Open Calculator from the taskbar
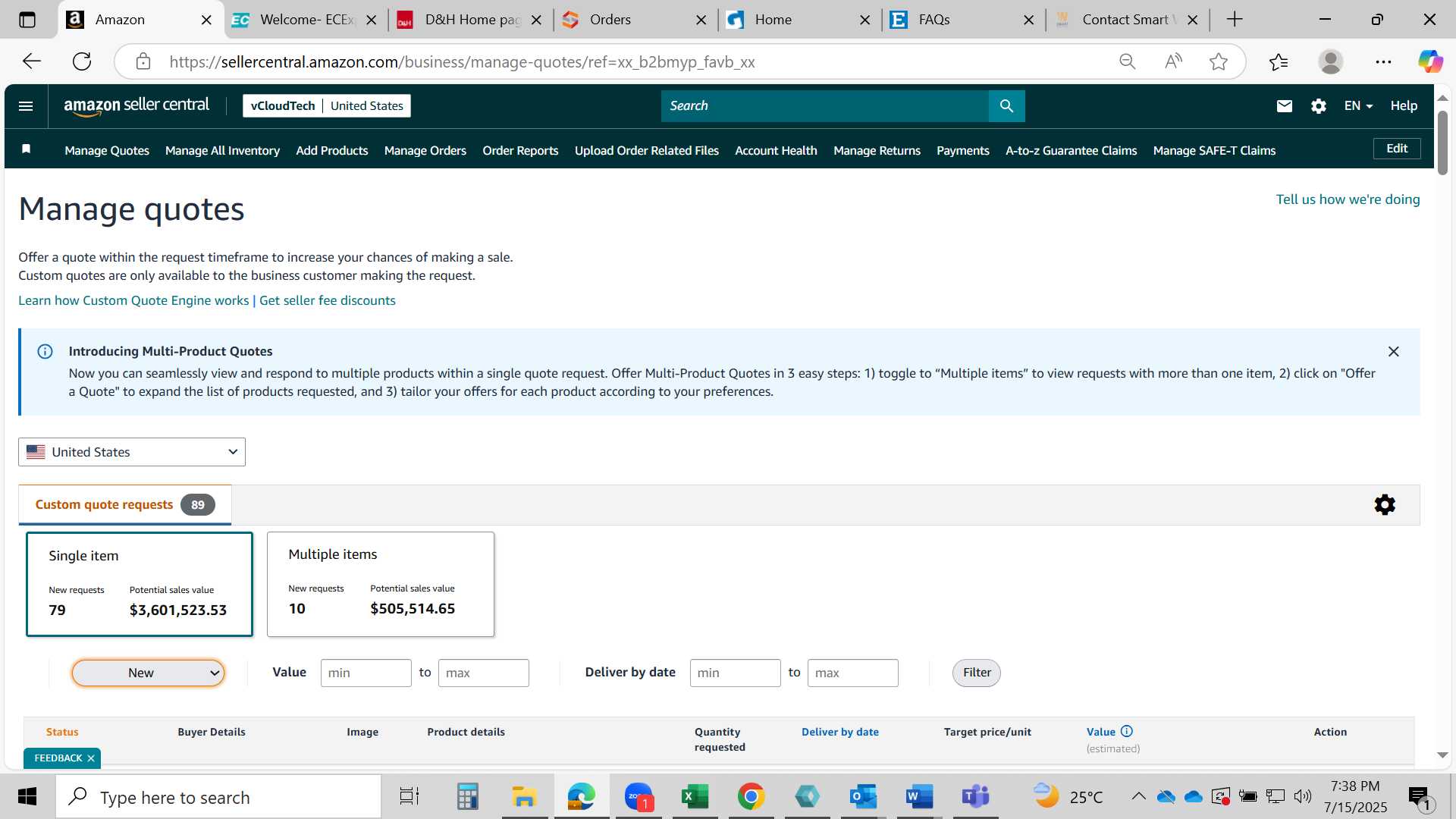 tap(467, 797)
